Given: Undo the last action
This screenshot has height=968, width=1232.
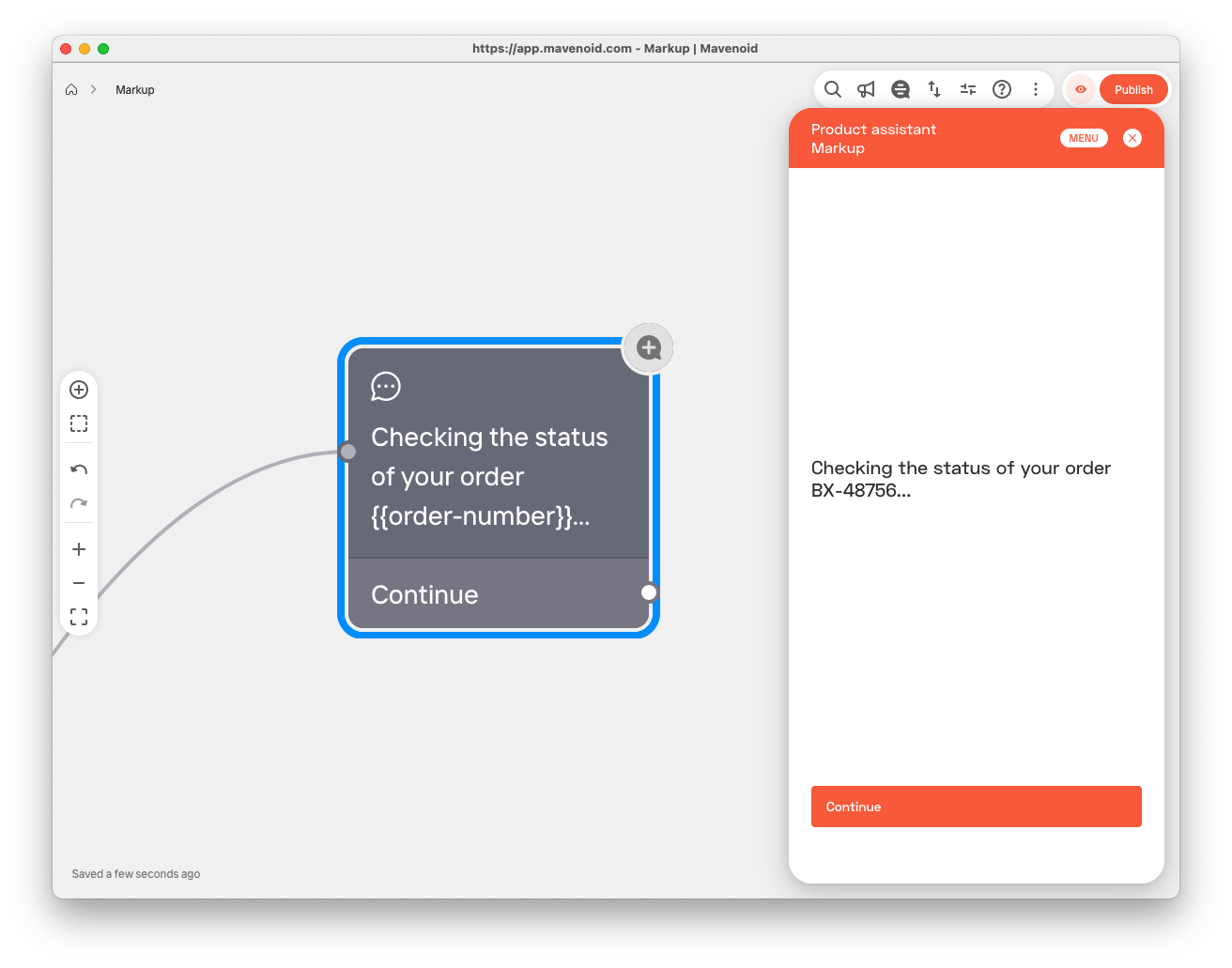Looking at the screenshot, I should click(79, 469).
